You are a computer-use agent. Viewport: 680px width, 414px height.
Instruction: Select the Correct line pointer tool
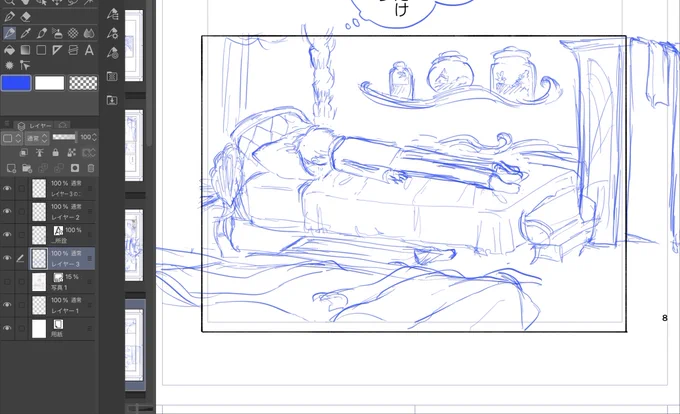click(25, 65)
